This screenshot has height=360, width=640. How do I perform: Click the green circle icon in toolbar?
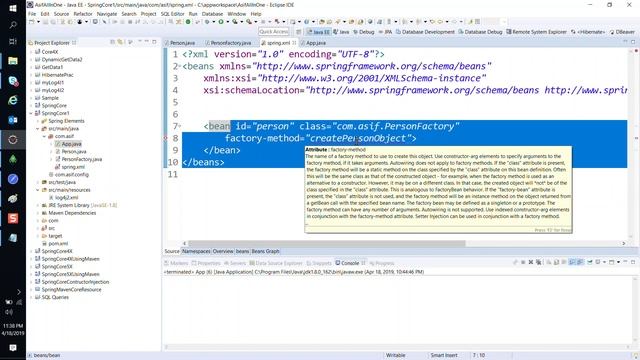pyautogui.click(x=188, y=22)
